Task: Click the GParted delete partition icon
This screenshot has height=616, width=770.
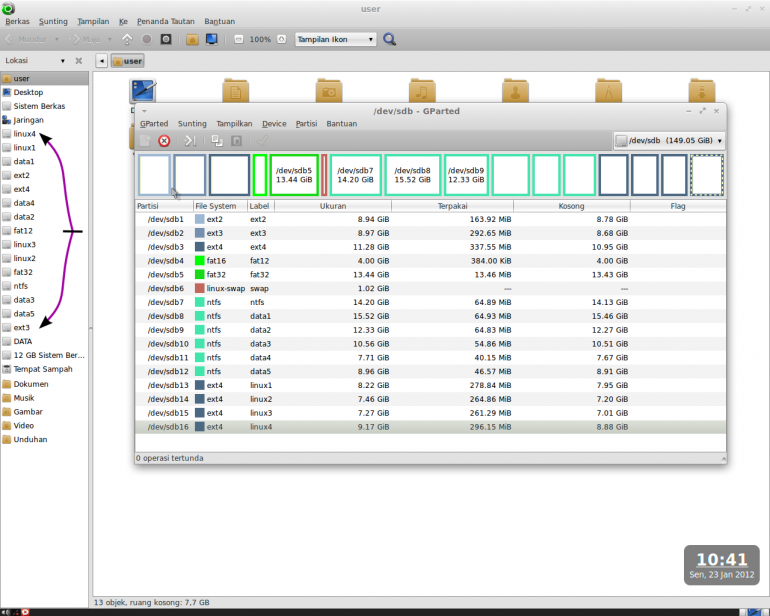Action: (x=164, y=141)
